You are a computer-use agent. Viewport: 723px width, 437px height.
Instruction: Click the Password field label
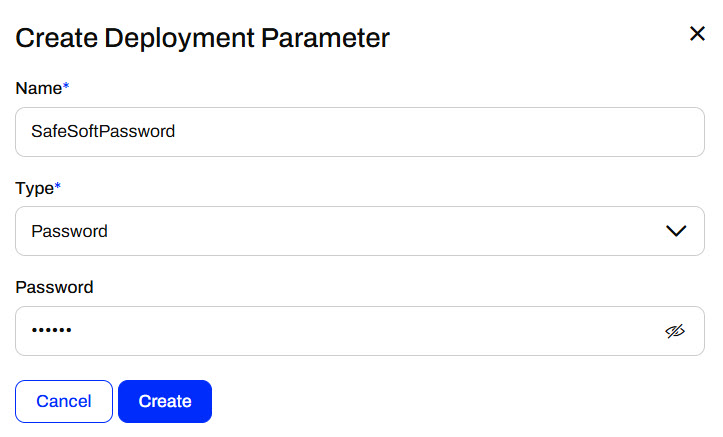pos(54,287)
